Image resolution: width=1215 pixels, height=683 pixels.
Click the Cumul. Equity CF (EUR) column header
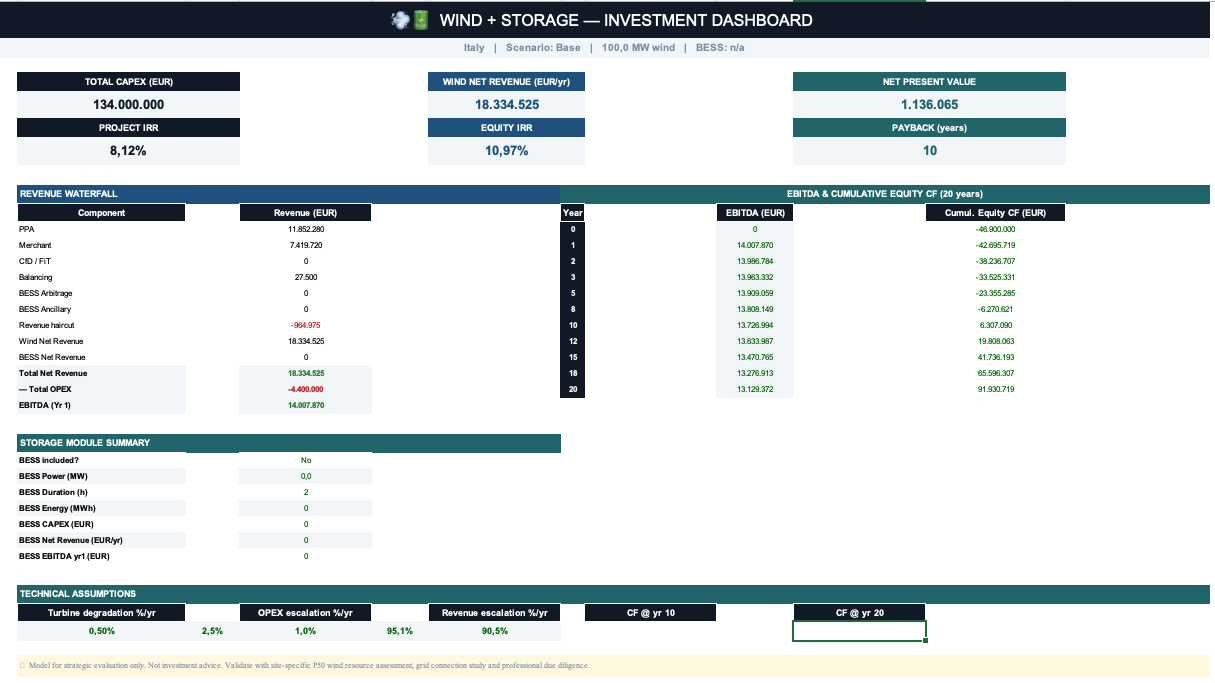tap(995, 213)
